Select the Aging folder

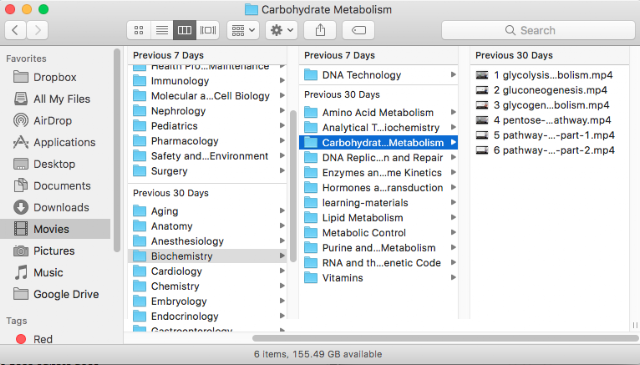coord(207,211)
